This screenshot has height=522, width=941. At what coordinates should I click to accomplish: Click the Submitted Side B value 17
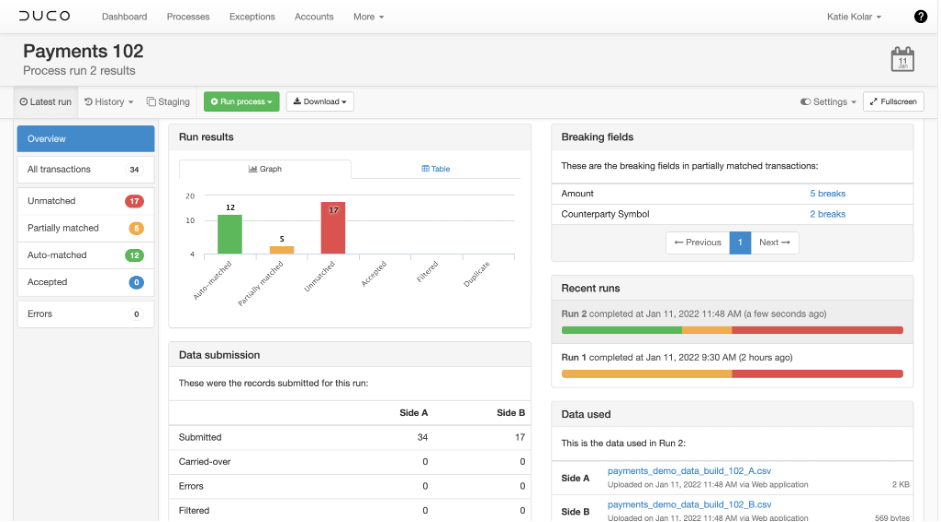coord(520,437)
